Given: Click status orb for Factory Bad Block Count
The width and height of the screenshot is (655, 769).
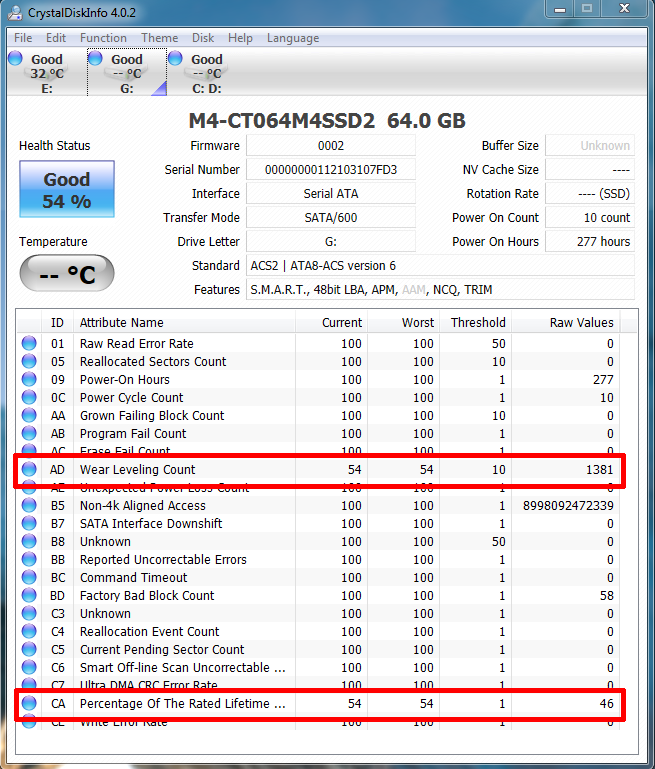Looking at the screenshot, I should point(29,595).
